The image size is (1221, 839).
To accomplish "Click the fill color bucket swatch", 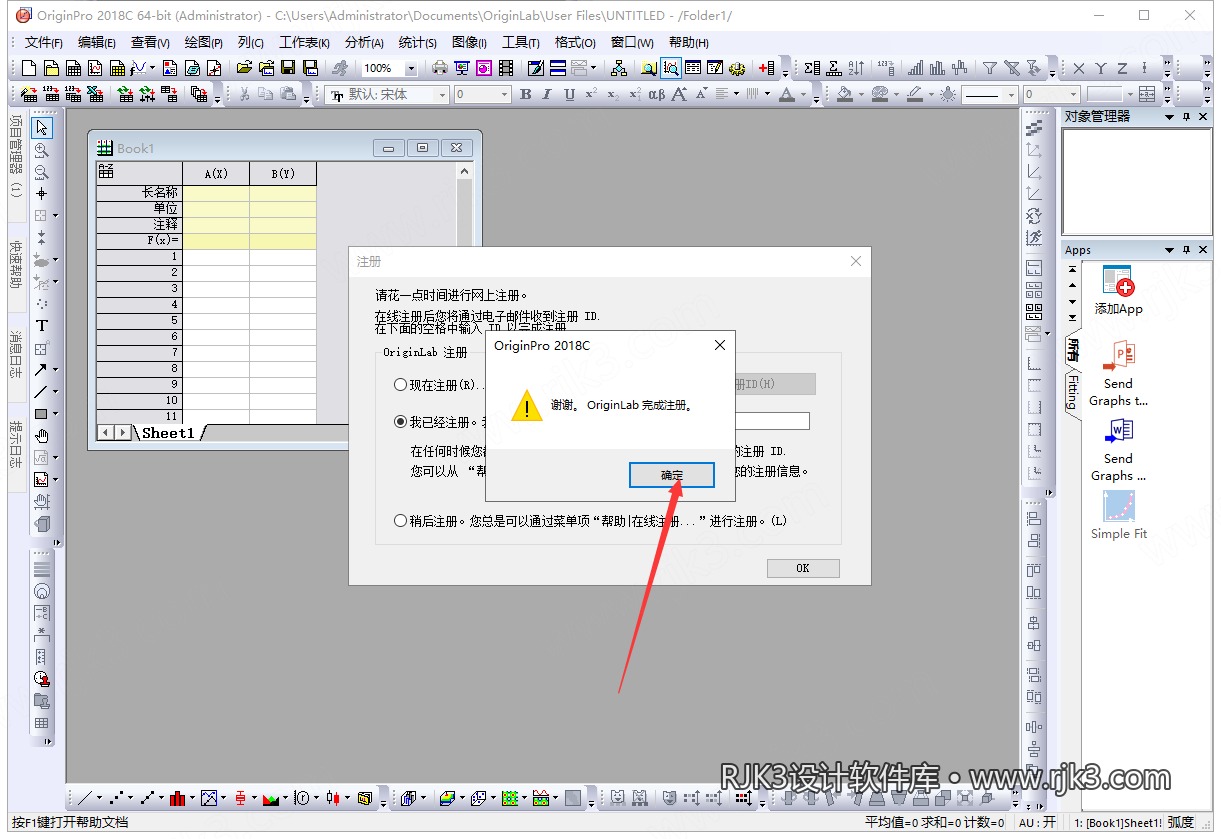I will point(846,94).
